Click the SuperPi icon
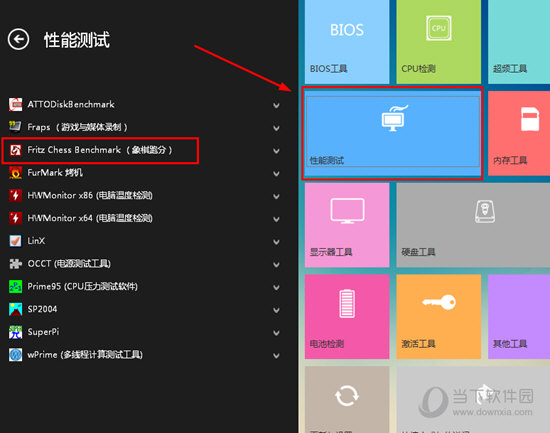The height and width of the screenshot is (433, 550). (x=15, y=332)
